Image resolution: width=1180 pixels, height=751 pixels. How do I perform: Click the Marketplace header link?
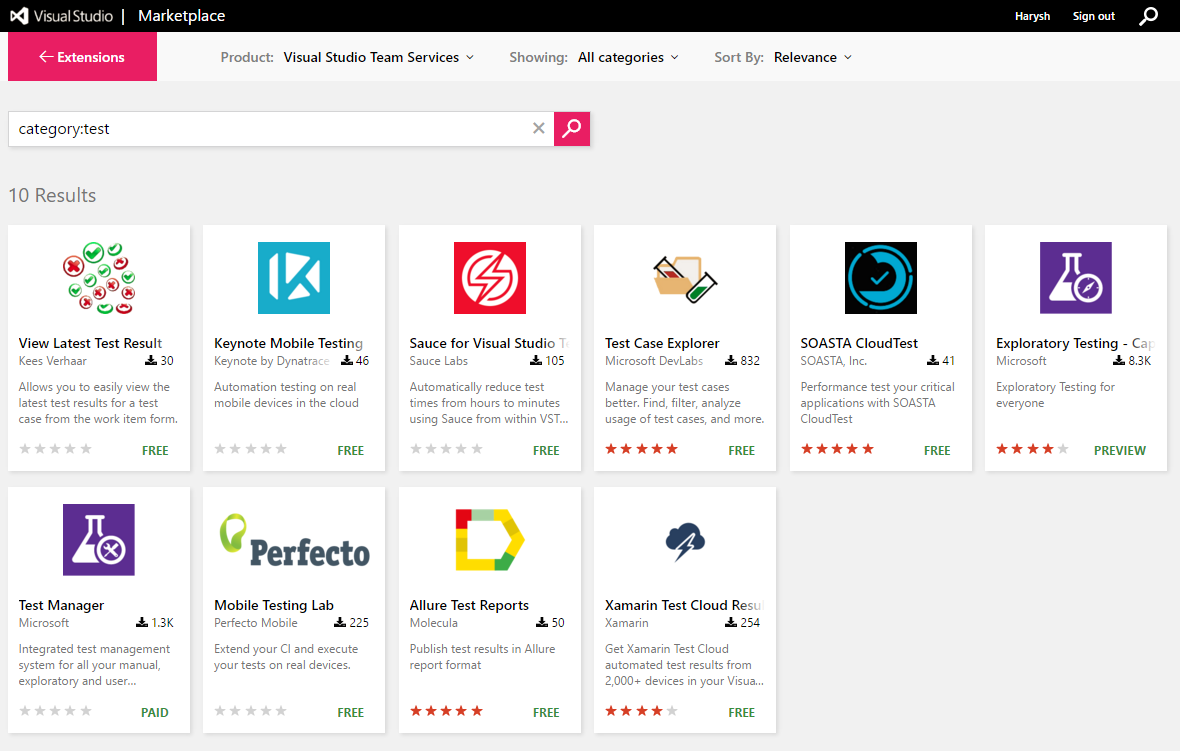181,16
